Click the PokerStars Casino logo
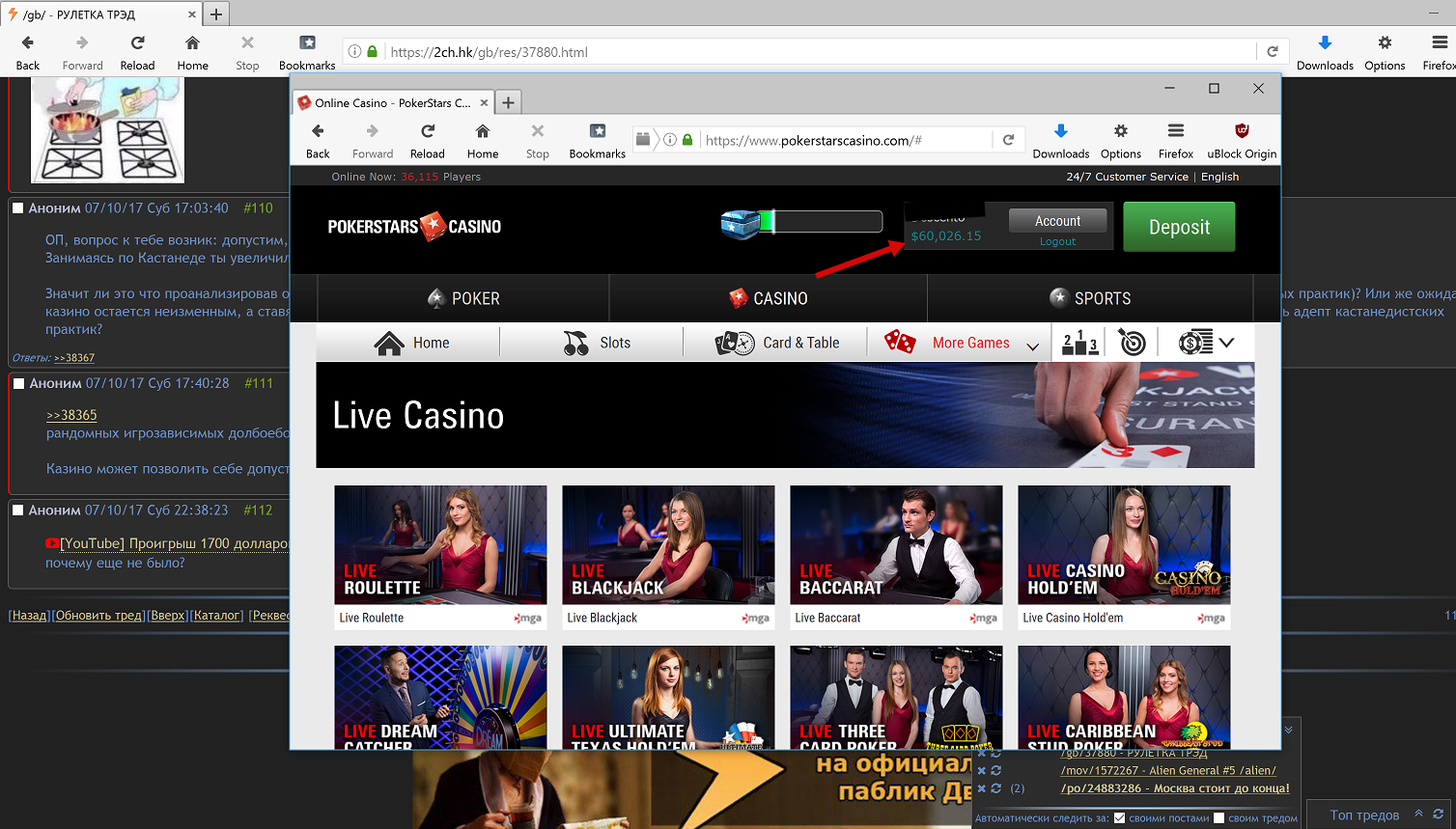1456x829 pixels. click(x=414, y=227)
